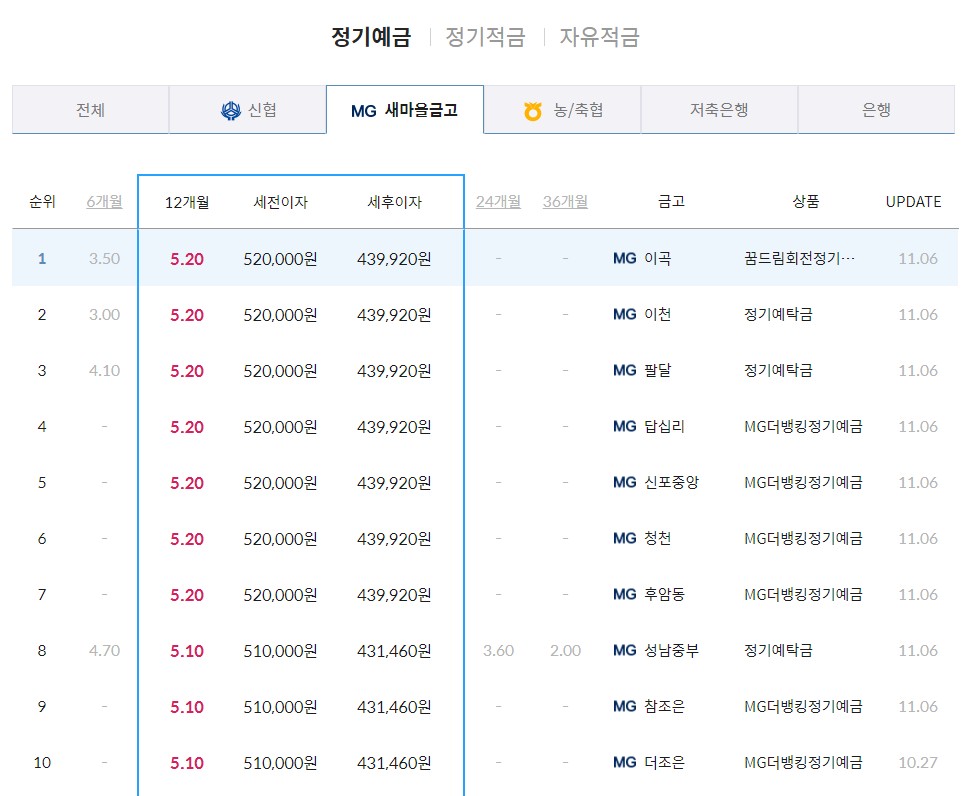Click 4.10 six-month rate in 팔달 row
This screenshot has height=796, width=964.
click(x=105, y=370)
